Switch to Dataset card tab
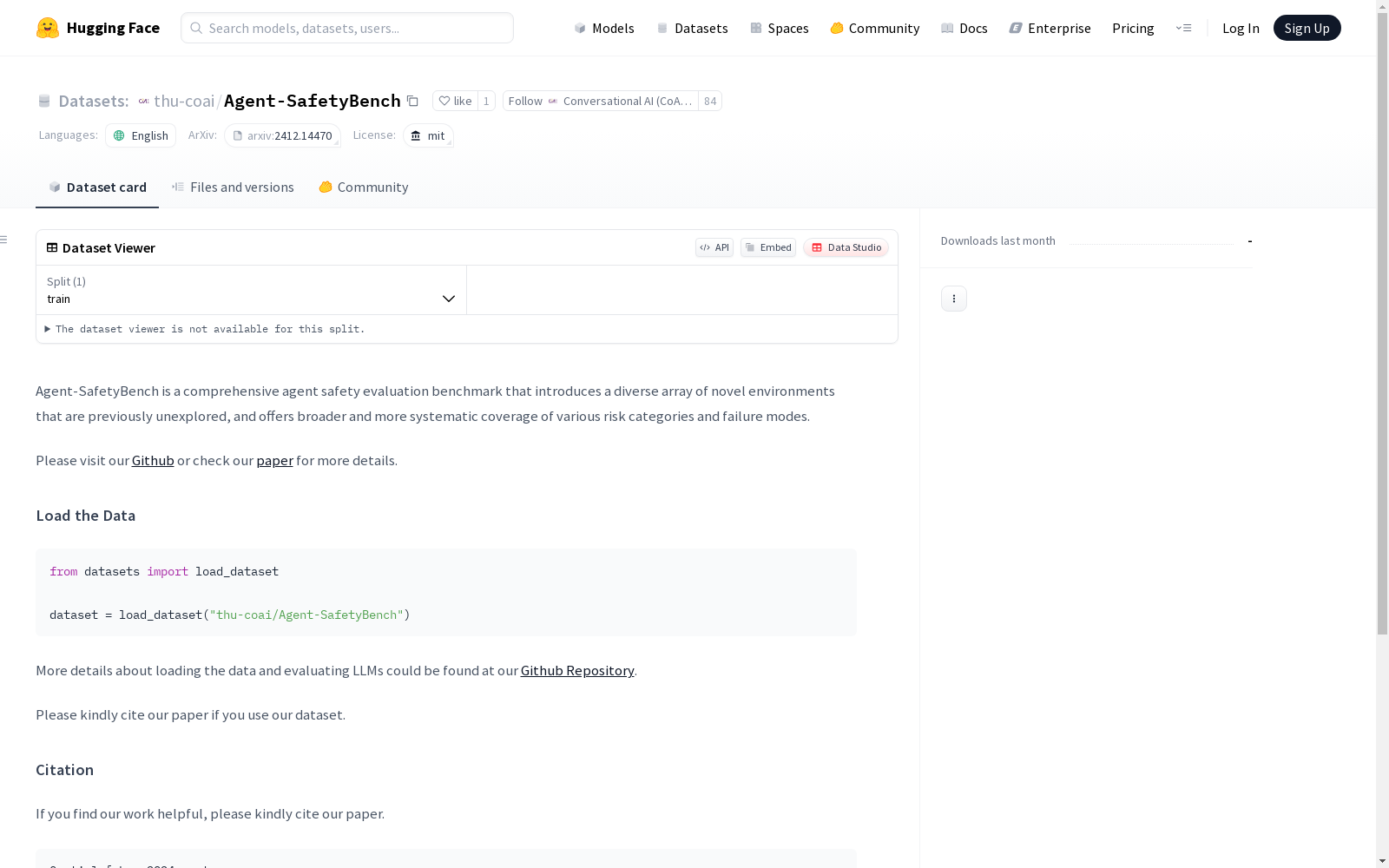This screenshot has width=1389, height=868. tap(97, 187)
